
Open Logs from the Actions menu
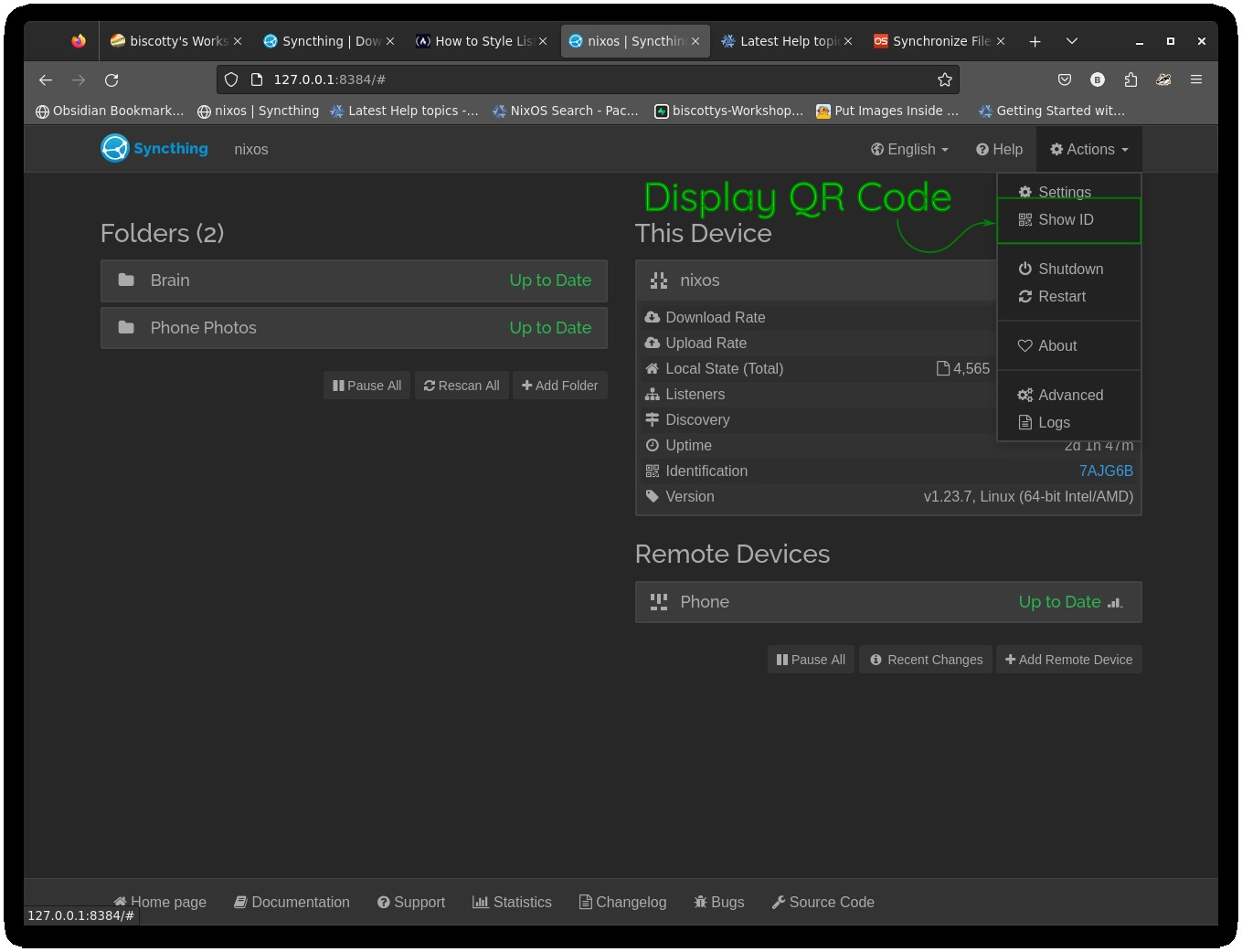coord(1069,422)
